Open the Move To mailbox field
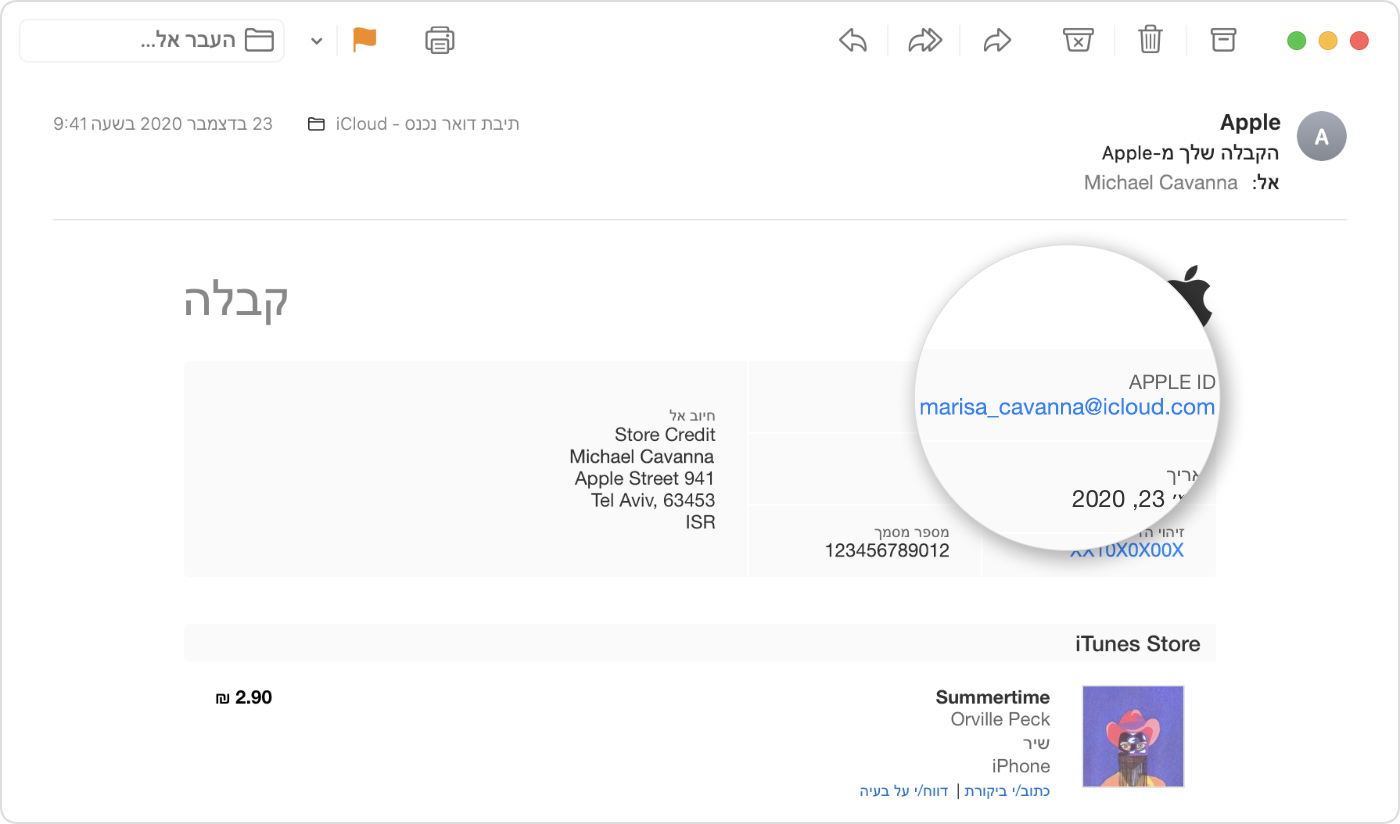Viewport: 1400px width, 824px height. pyautogui.click(x=152, y=41)
